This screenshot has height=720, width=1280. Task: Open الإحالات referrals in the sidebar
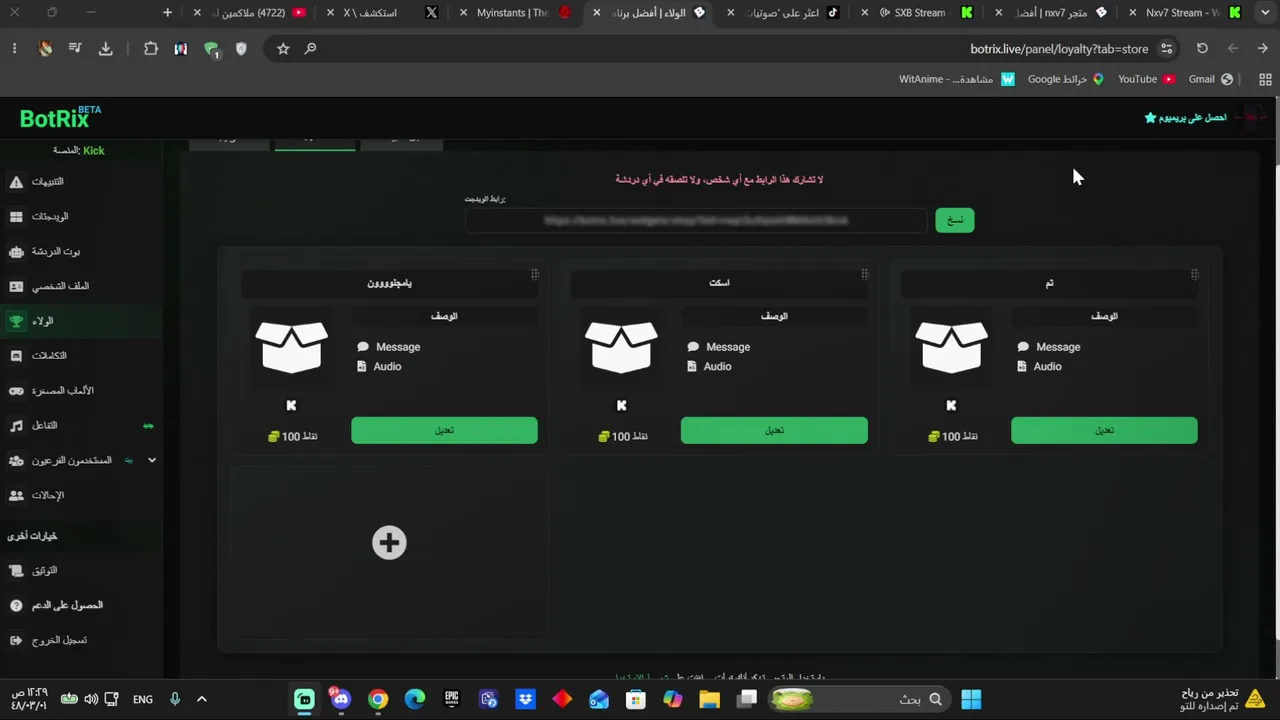(x=80, y=495)
